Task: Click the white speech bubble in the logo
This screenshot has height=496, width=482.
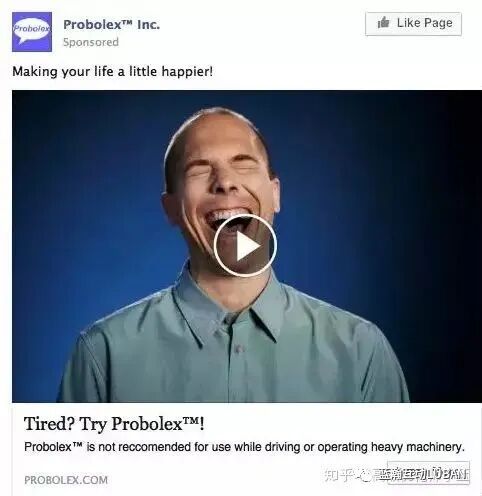Action: pyautogui.click(x=31, y=31)
